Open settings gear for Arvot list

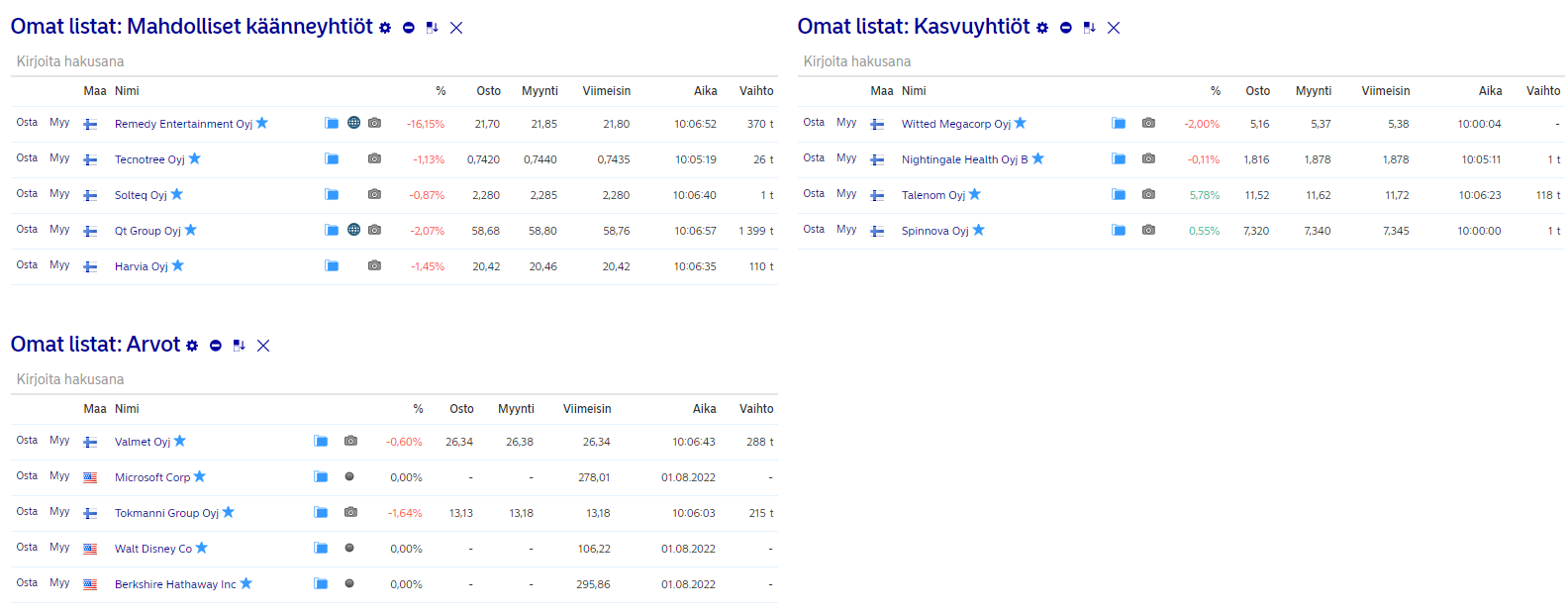coord(192,346)
